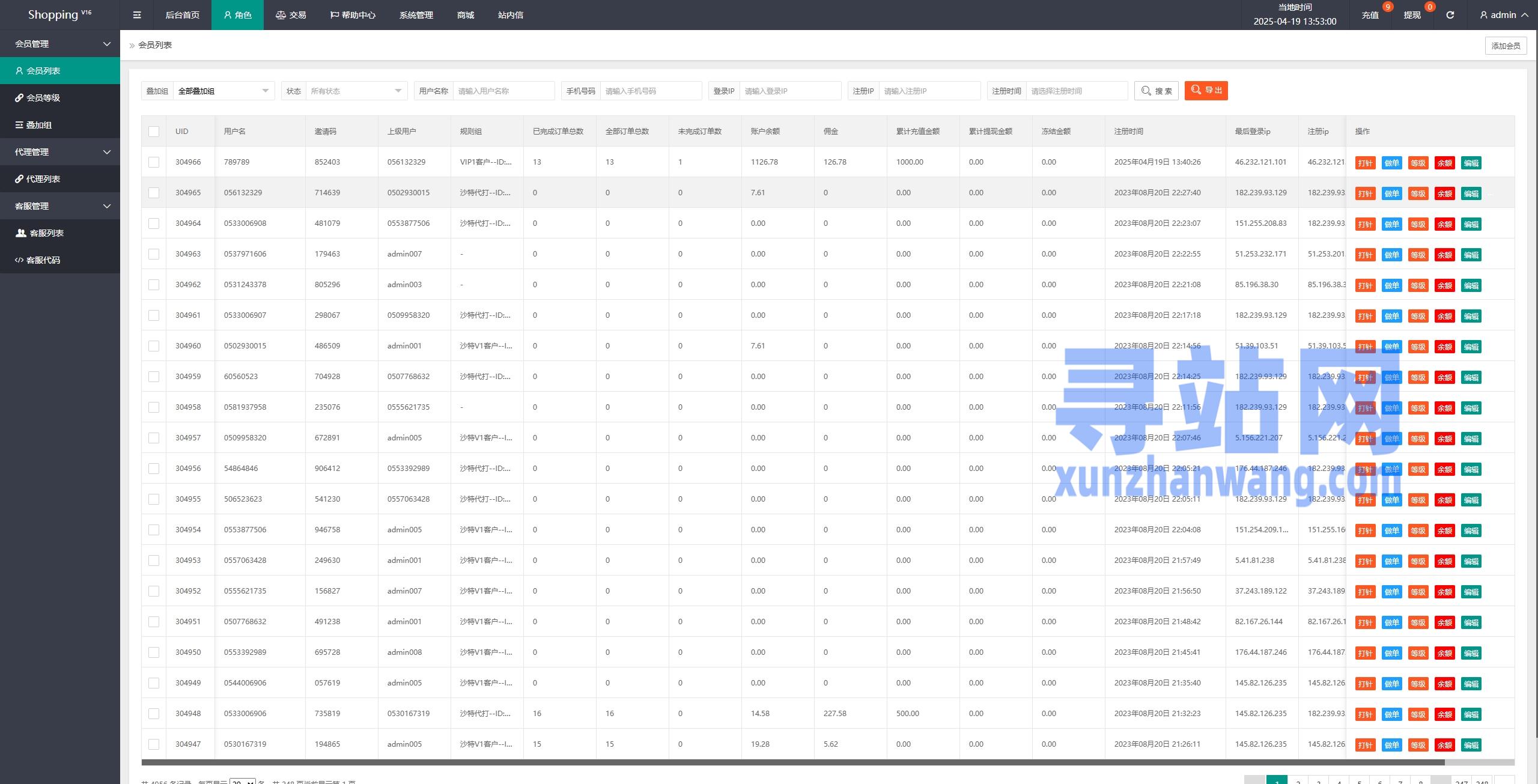The height and width of the screenshot is (784, 1538).
Task: Open 客服代码 in the sidebar
Action: click(x=60, y=260)
